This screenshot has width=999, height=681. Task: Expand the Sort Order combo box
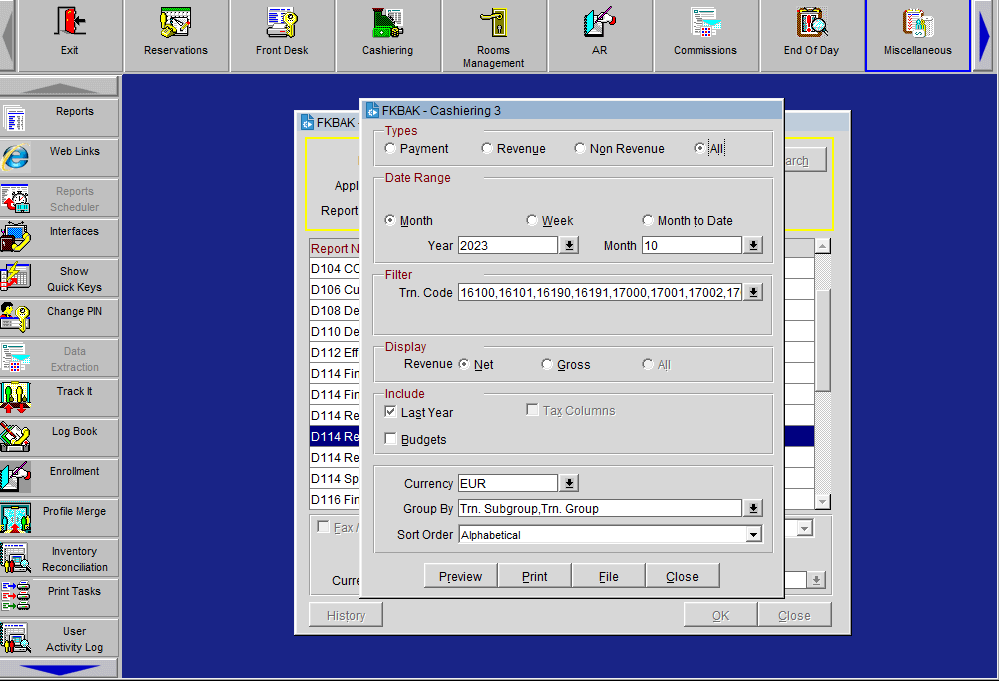pyautogui.click(x=753, y=535)
